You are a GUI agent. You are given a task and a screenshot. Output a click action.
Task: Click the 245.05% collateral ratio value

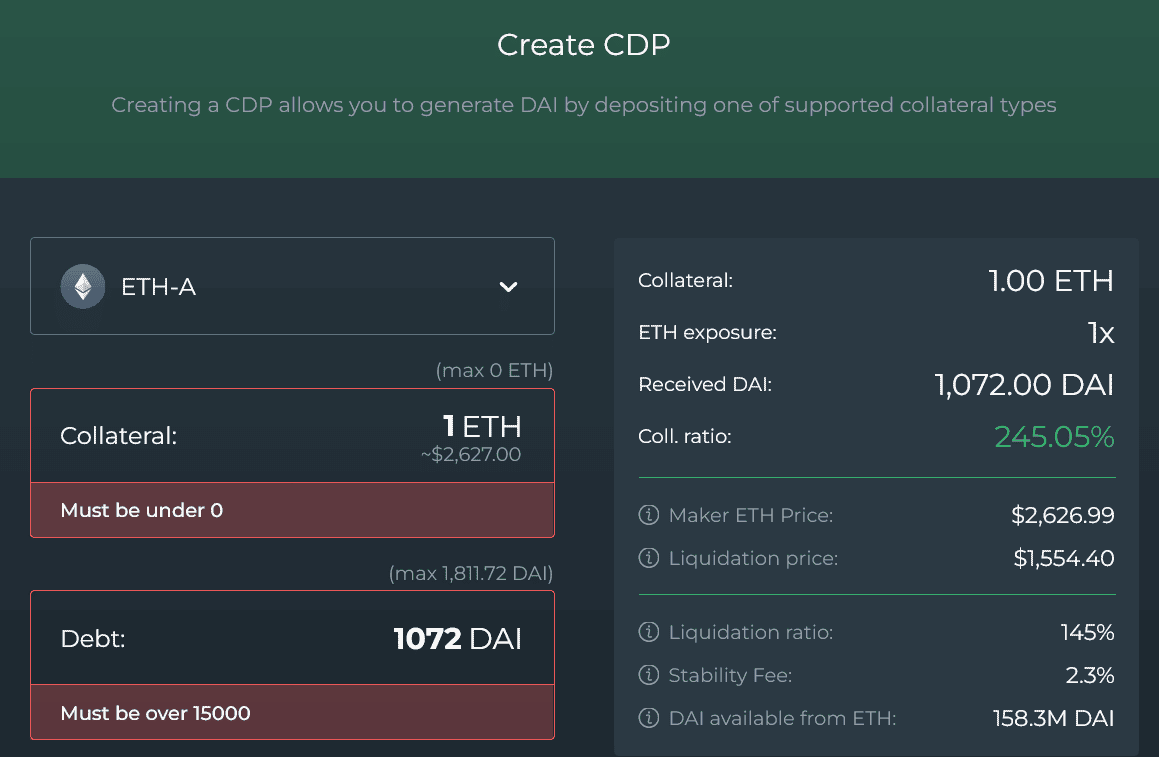tap(1054, 437)
